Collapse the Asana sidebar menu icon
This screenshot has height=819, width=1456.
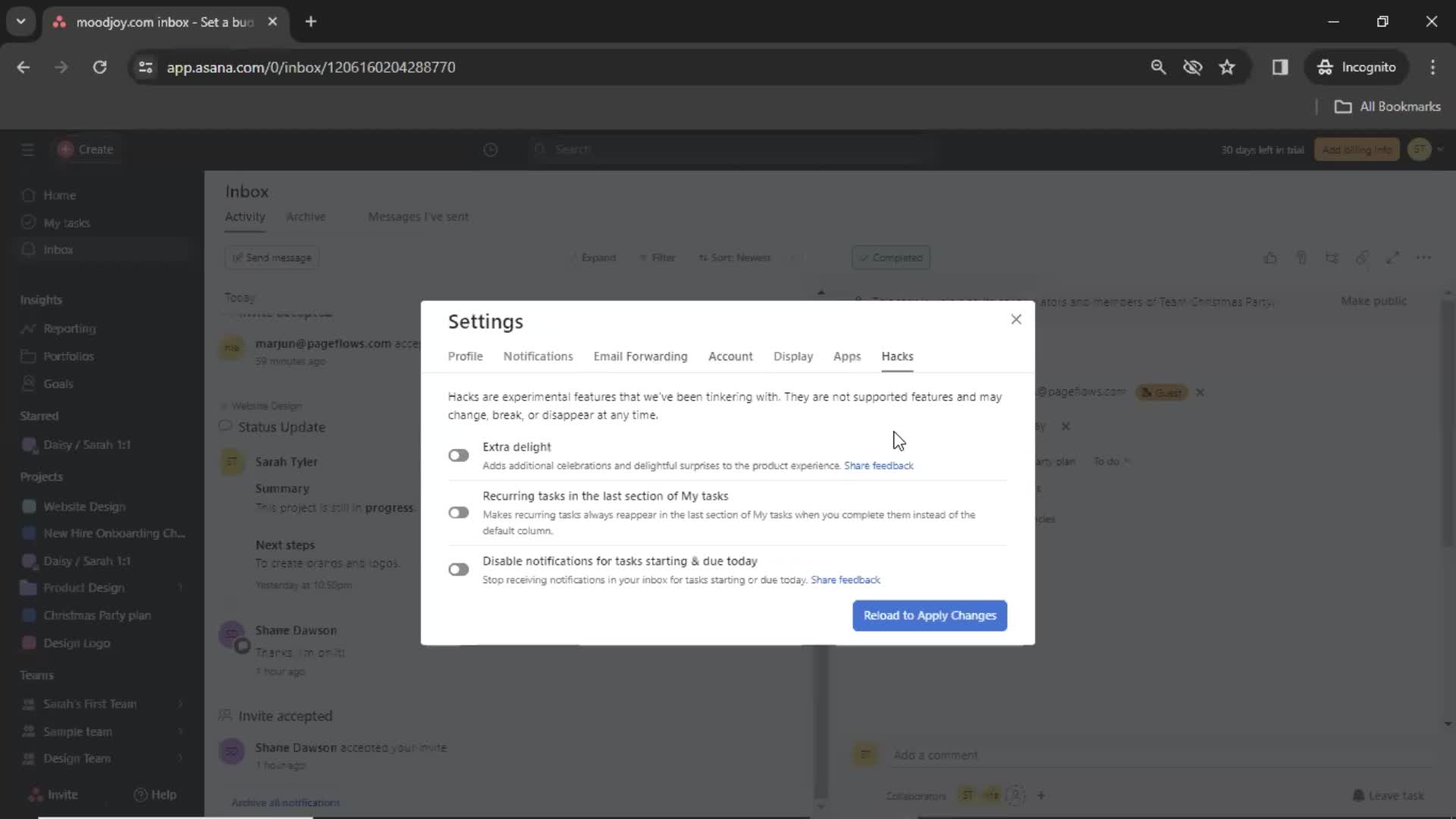tap(28, 149)
